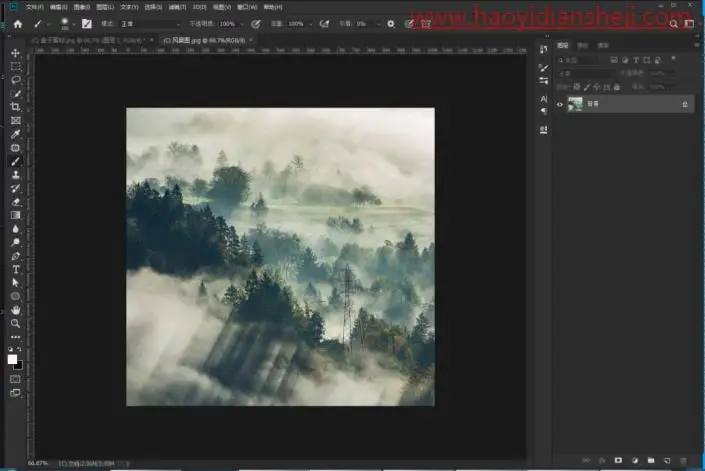
Task: Hide the Background layer with eye icon
Action: [x=560, y=104]
